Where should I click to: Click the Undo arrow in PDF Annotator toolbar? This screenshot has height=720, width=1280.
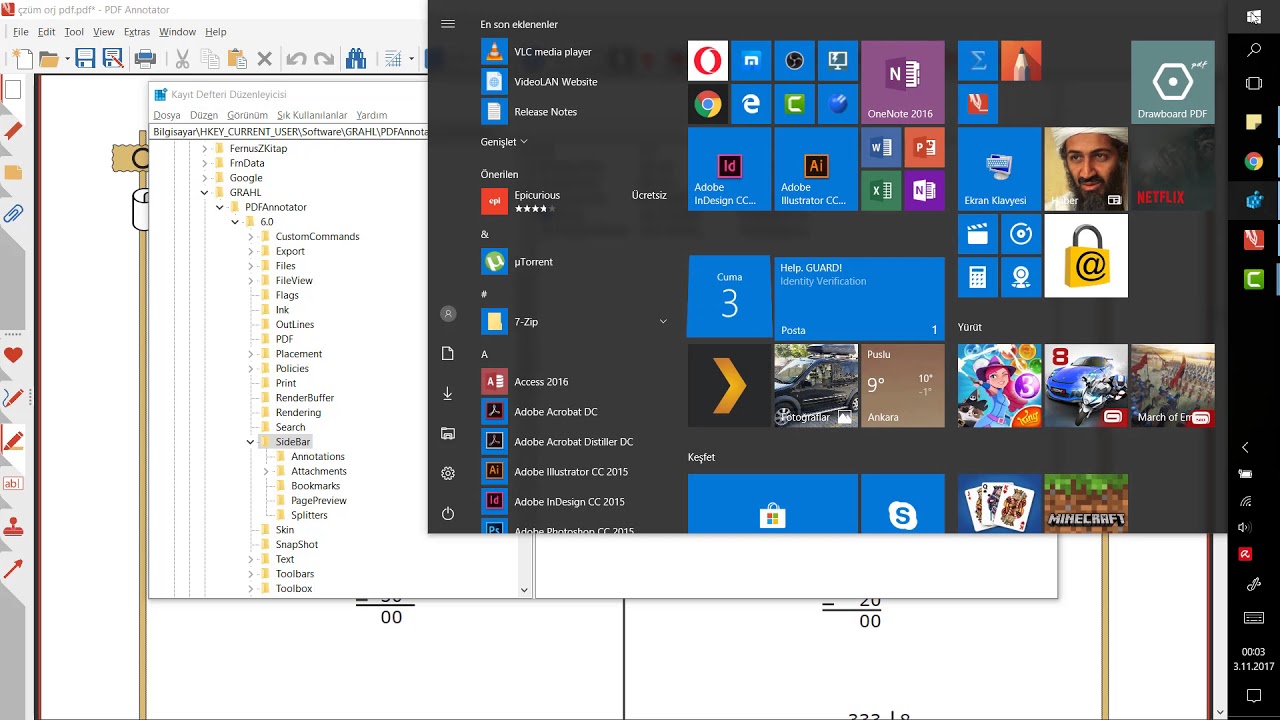(x=296, y=59)
